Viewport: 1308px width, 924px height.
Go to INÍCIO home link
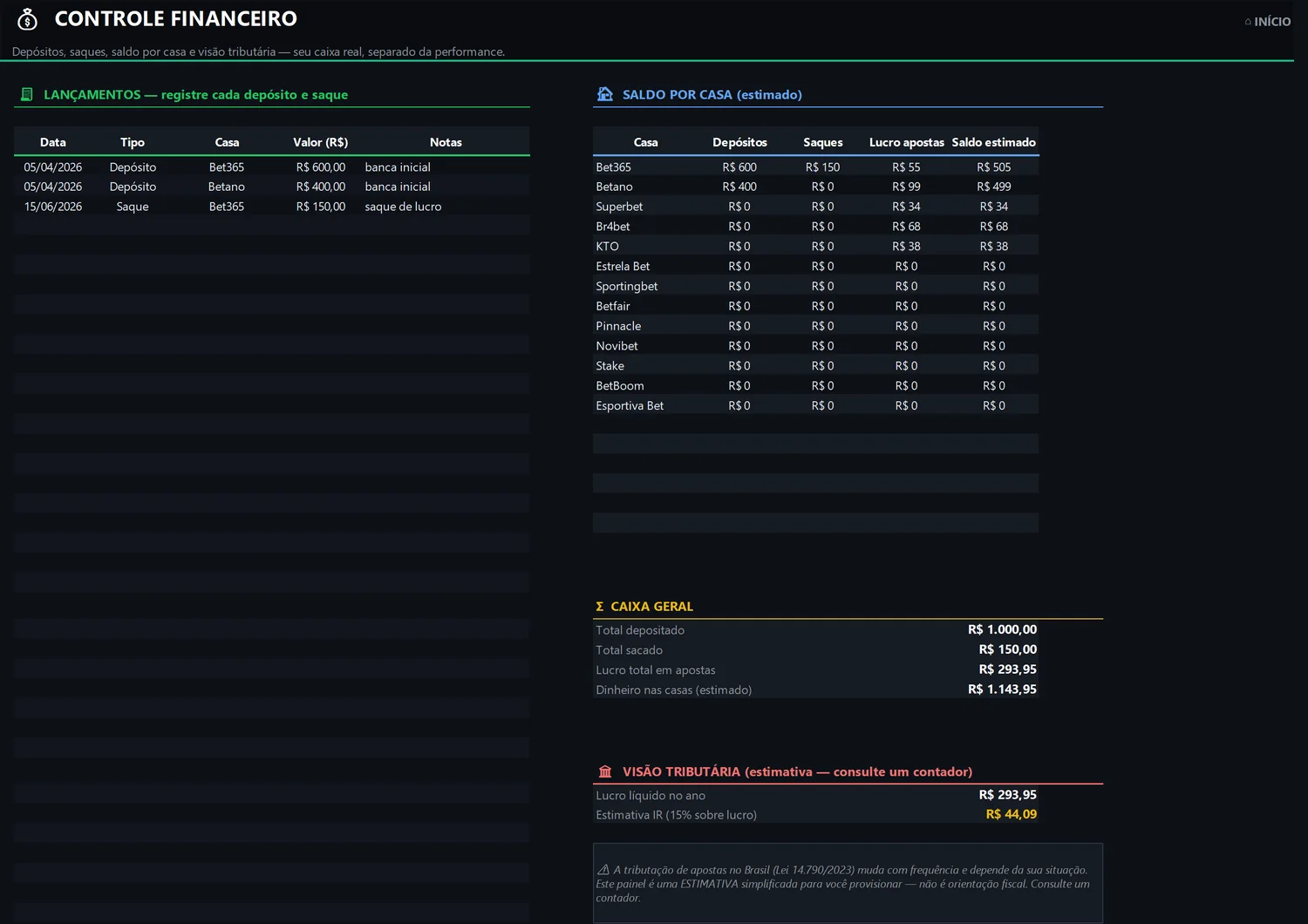pyautogui.click(x=1268, y=22)
